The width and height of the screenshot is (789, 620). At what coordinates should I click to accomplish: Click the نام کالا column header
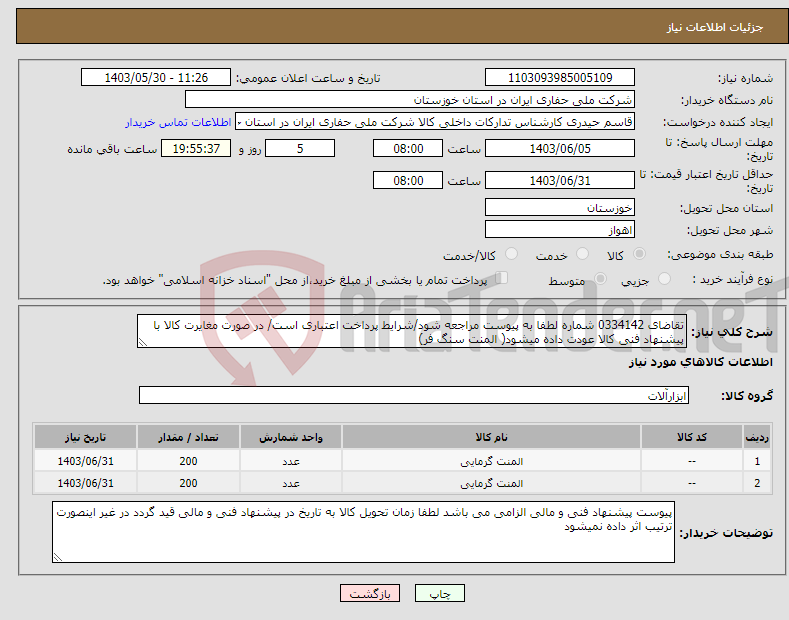point(492,437)
